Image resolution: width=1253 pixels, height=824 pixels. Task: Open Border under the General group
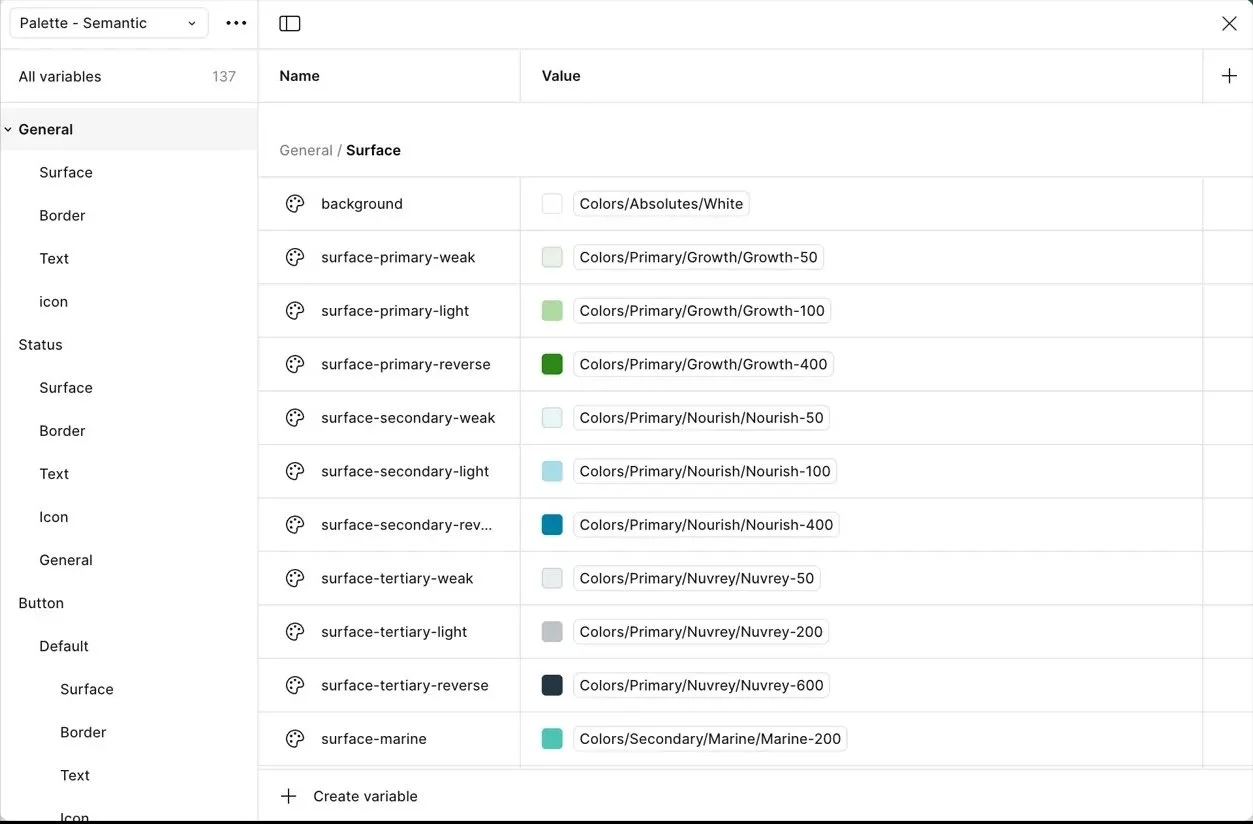click(62, 215)
